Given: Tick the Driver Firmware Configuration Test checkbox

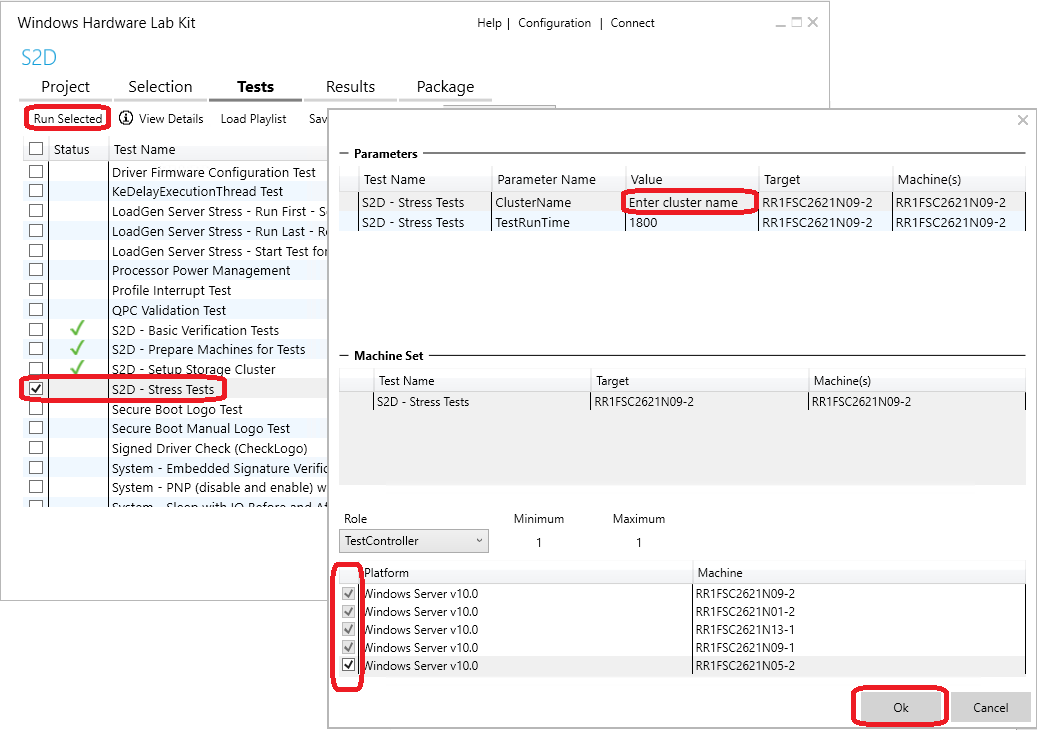Looking at the screenshot, I should coord(36,172).
